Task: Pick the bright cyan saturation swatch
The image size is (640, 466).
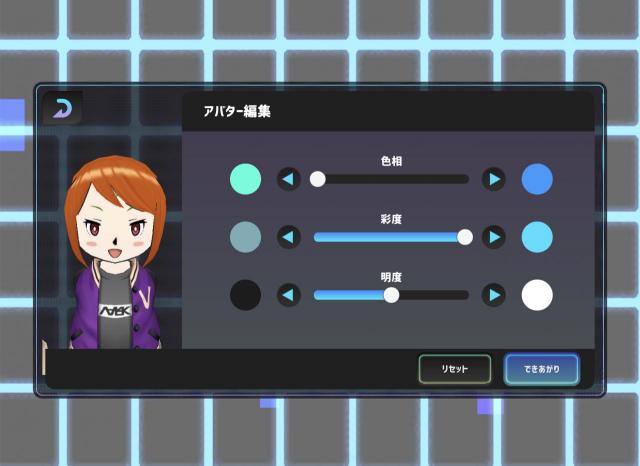Action: click(x=537, y=237)
